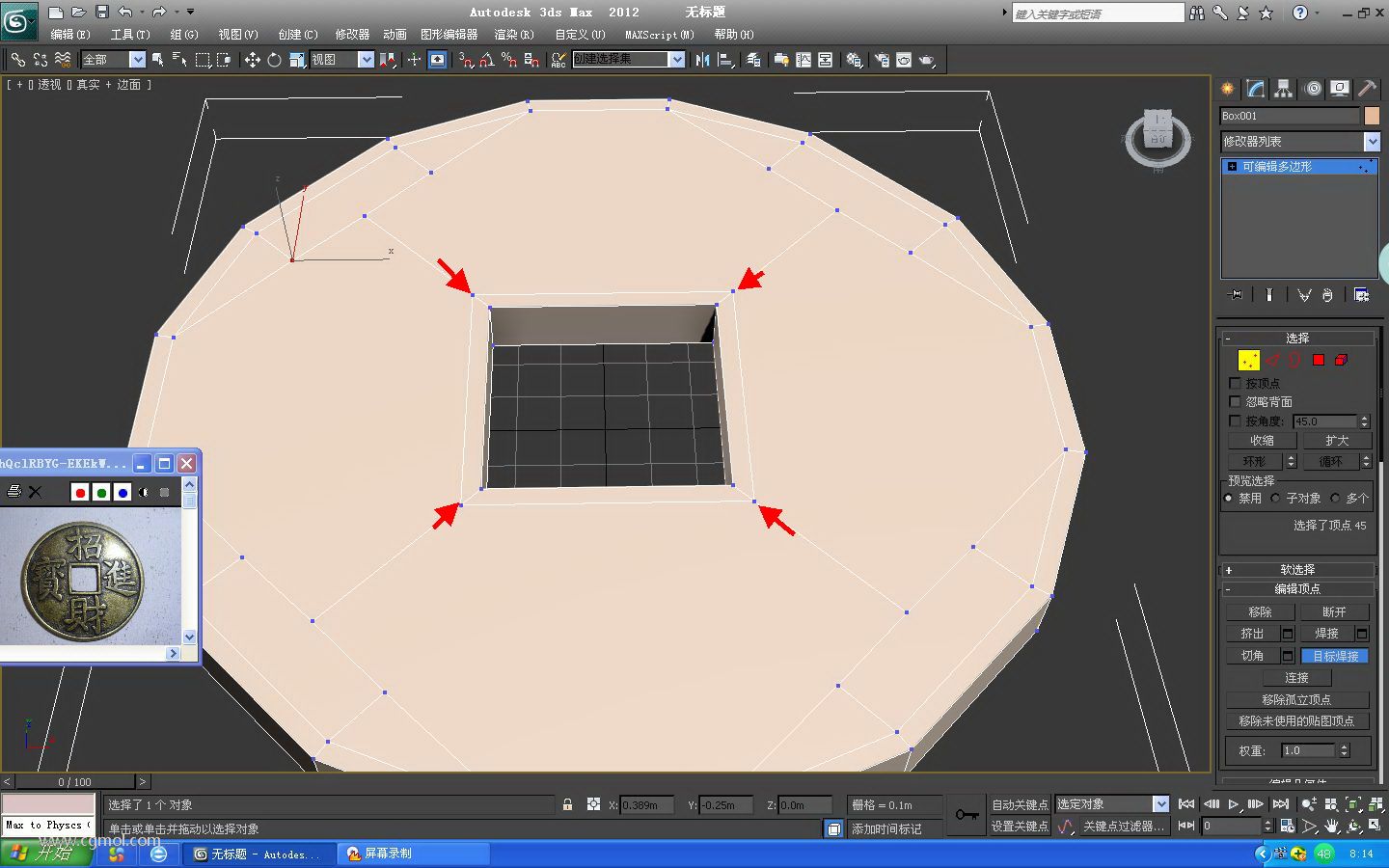Toggle 自动关键点 auto key mode
The height and width of the screenshot is (868, 1389).
click(1020, 804)
